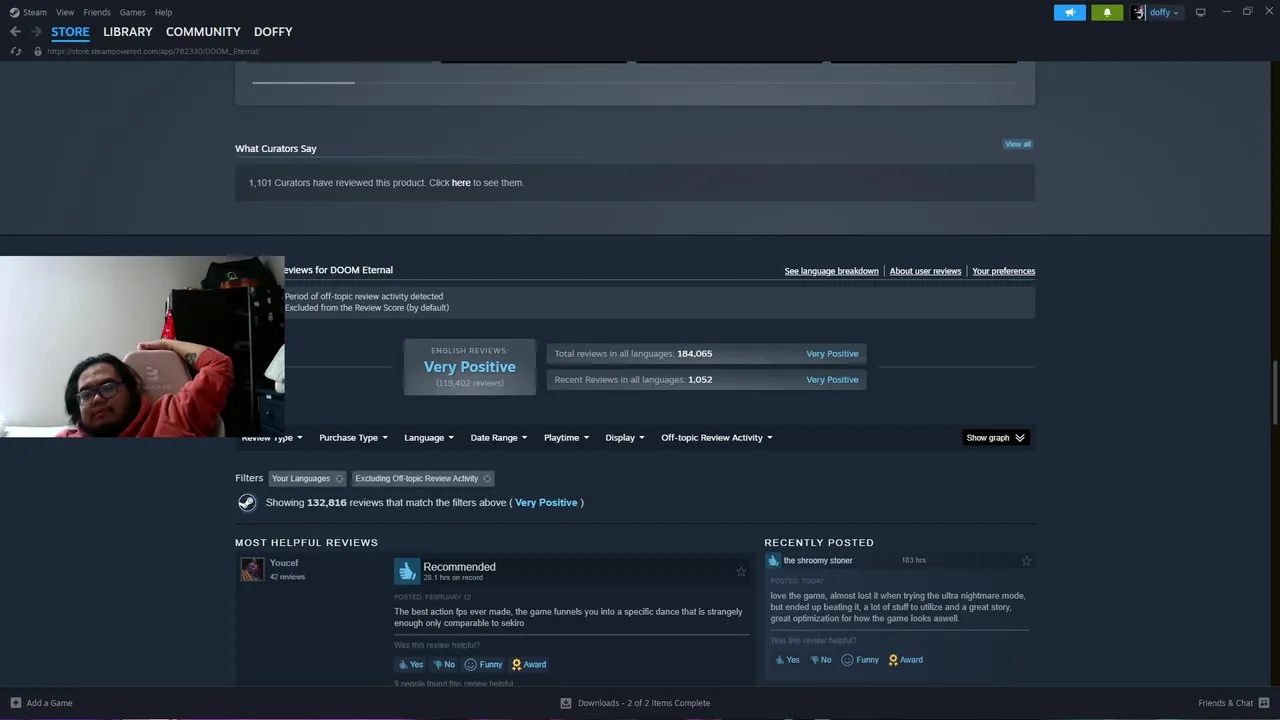This screenshot has height=720, width=1280.
Task: Open the announcements megaphone button
Action: tap(1069, 12)
